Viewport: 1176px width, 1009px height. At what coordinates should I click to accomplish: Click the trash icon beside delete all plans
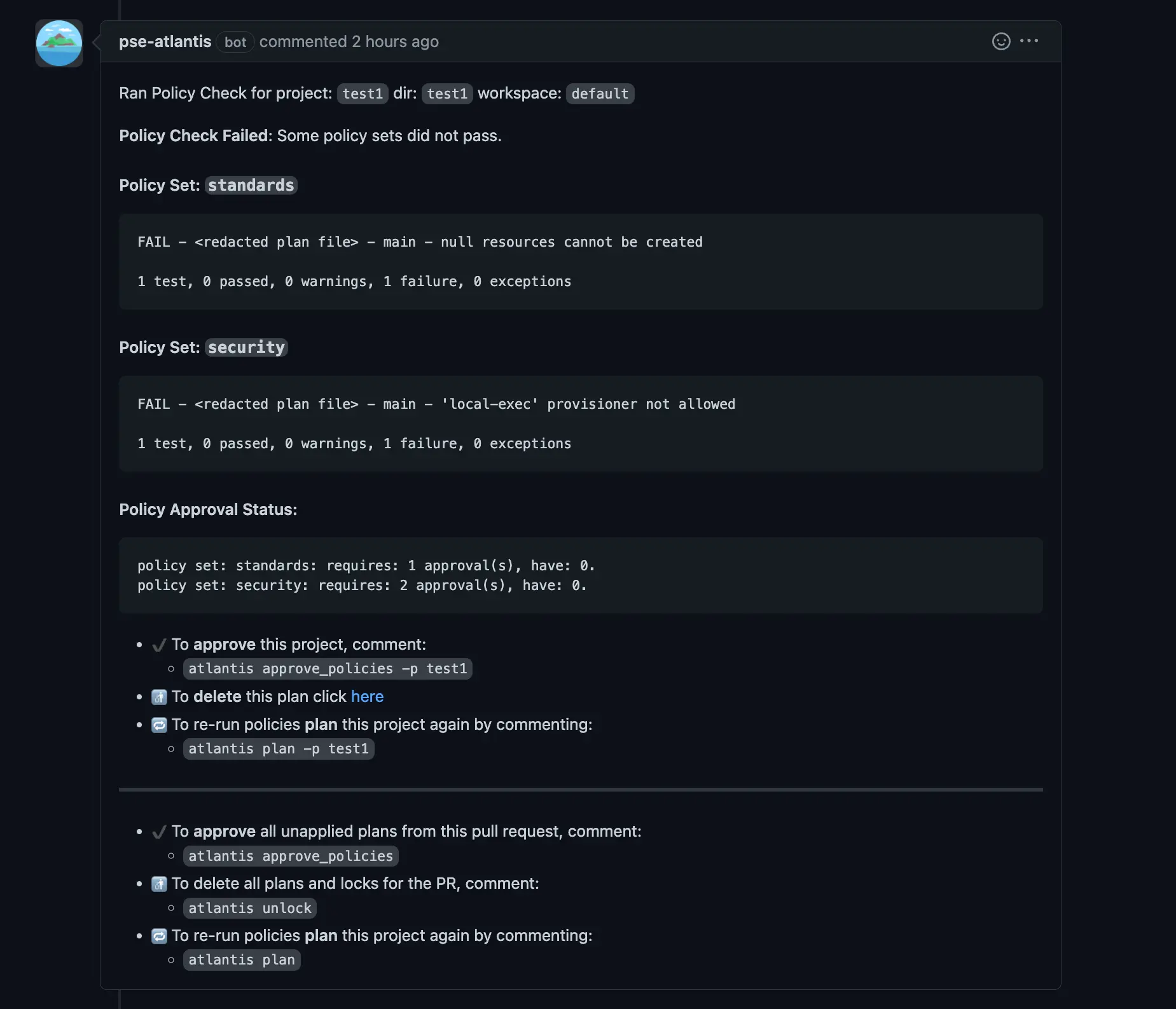[159, 884]
